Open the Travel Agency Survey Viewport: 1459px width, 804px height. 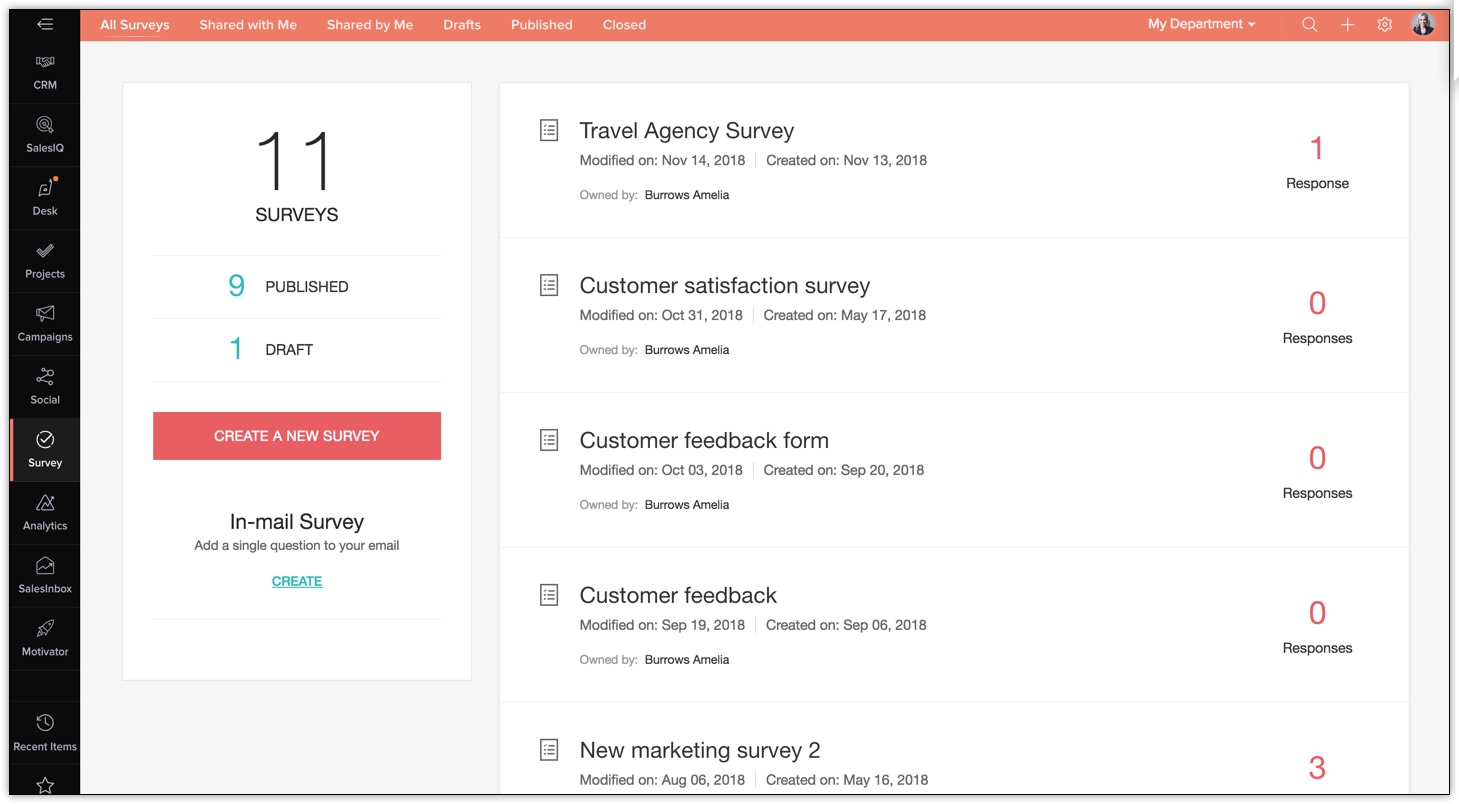pos(686,131)
